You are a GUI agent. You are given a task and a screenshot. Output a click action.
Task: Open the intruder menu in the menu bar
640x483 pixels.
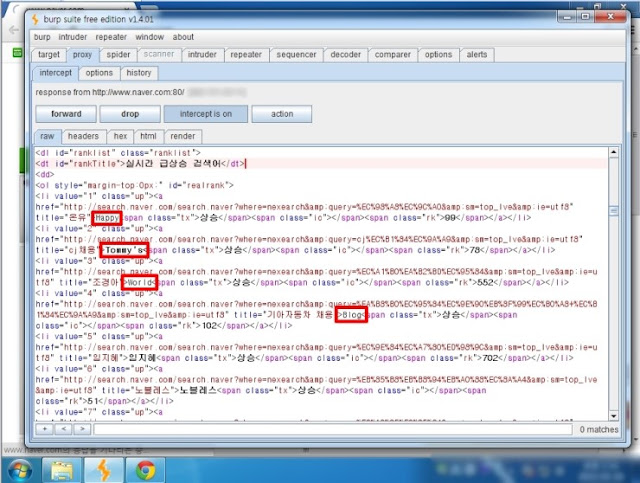click(73, 37)
